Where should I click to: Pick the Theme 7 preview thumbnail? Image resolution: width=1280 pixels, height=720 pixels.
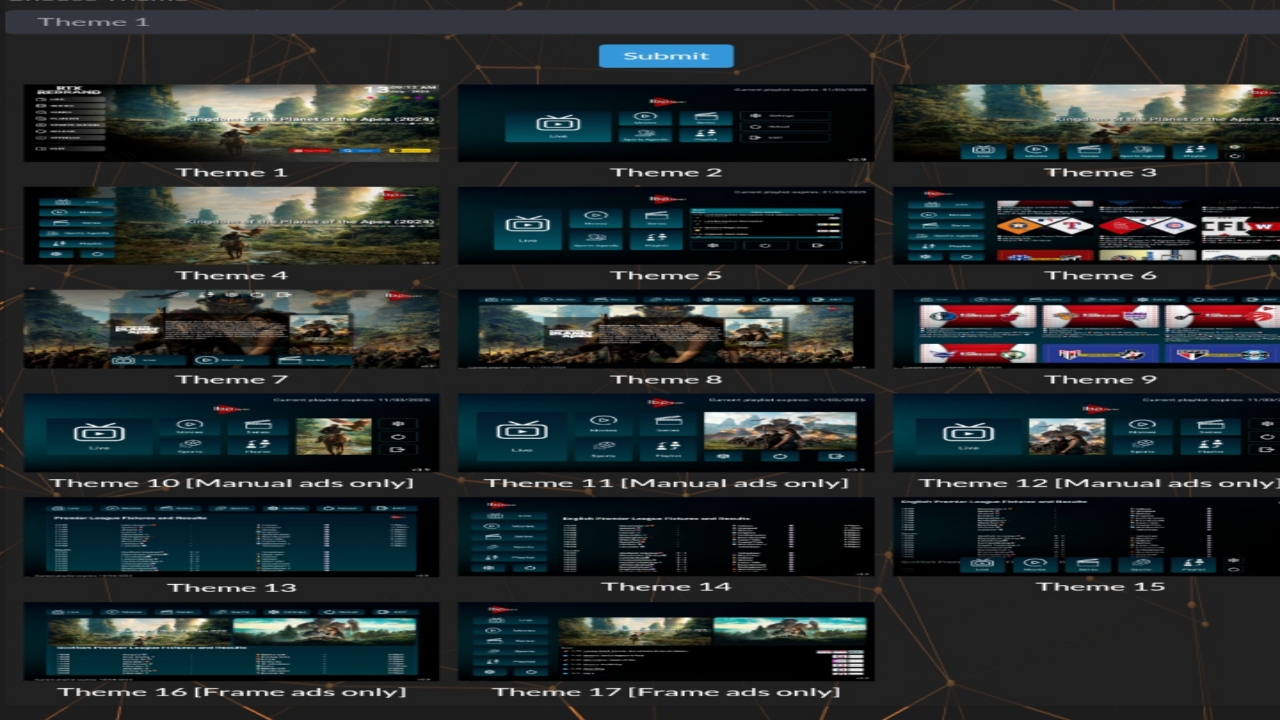(231, 329)
